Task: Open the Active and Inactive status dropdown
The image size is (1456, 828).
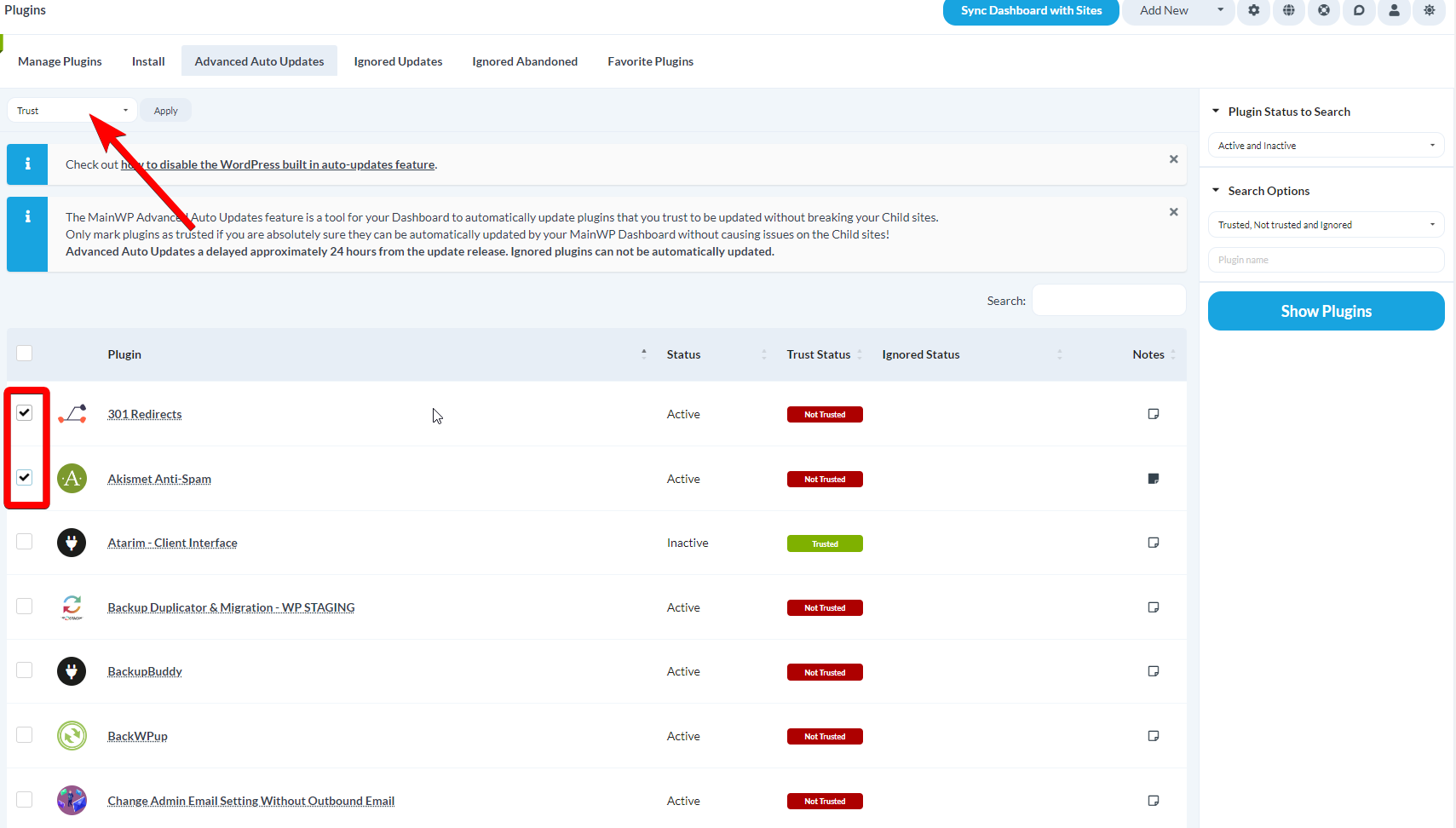Action: [x=1325, y=145]
